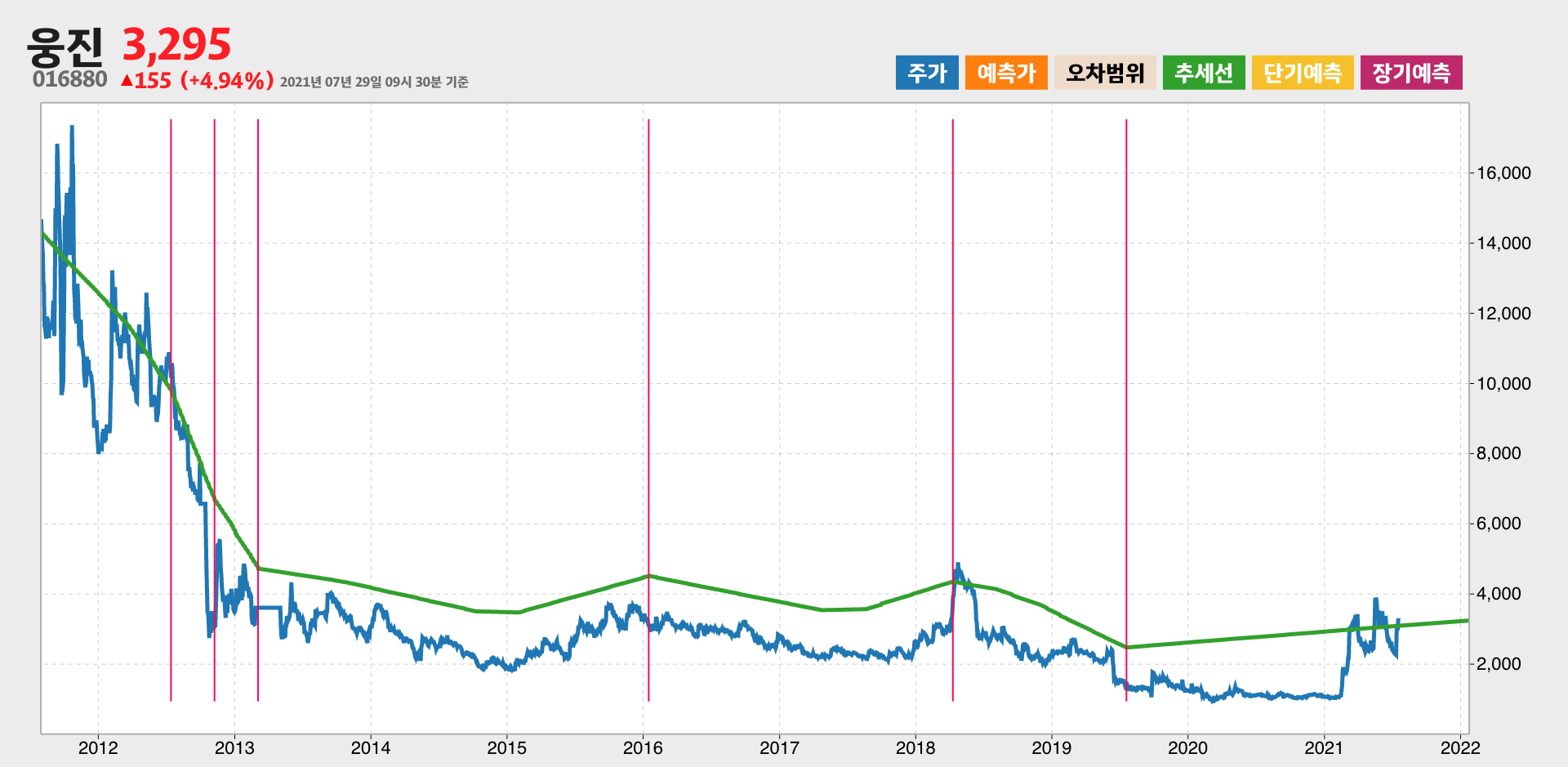Click the x-axis label 2022
The height and width of the screenshot is (767, 1568).
click(1460, 747)
